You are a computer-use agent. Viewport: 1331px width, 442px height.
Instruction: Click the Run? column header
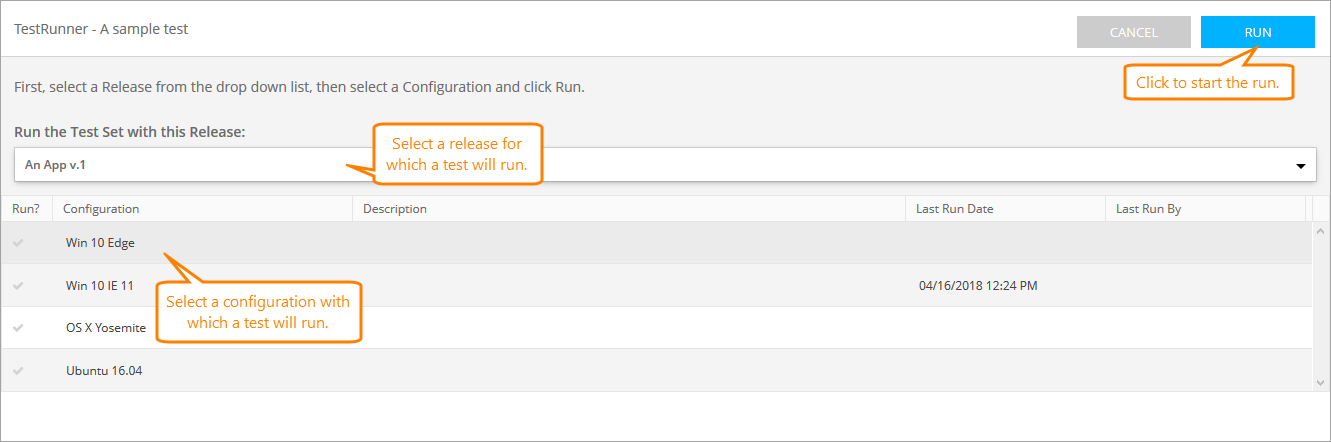(x=26, y=209)
